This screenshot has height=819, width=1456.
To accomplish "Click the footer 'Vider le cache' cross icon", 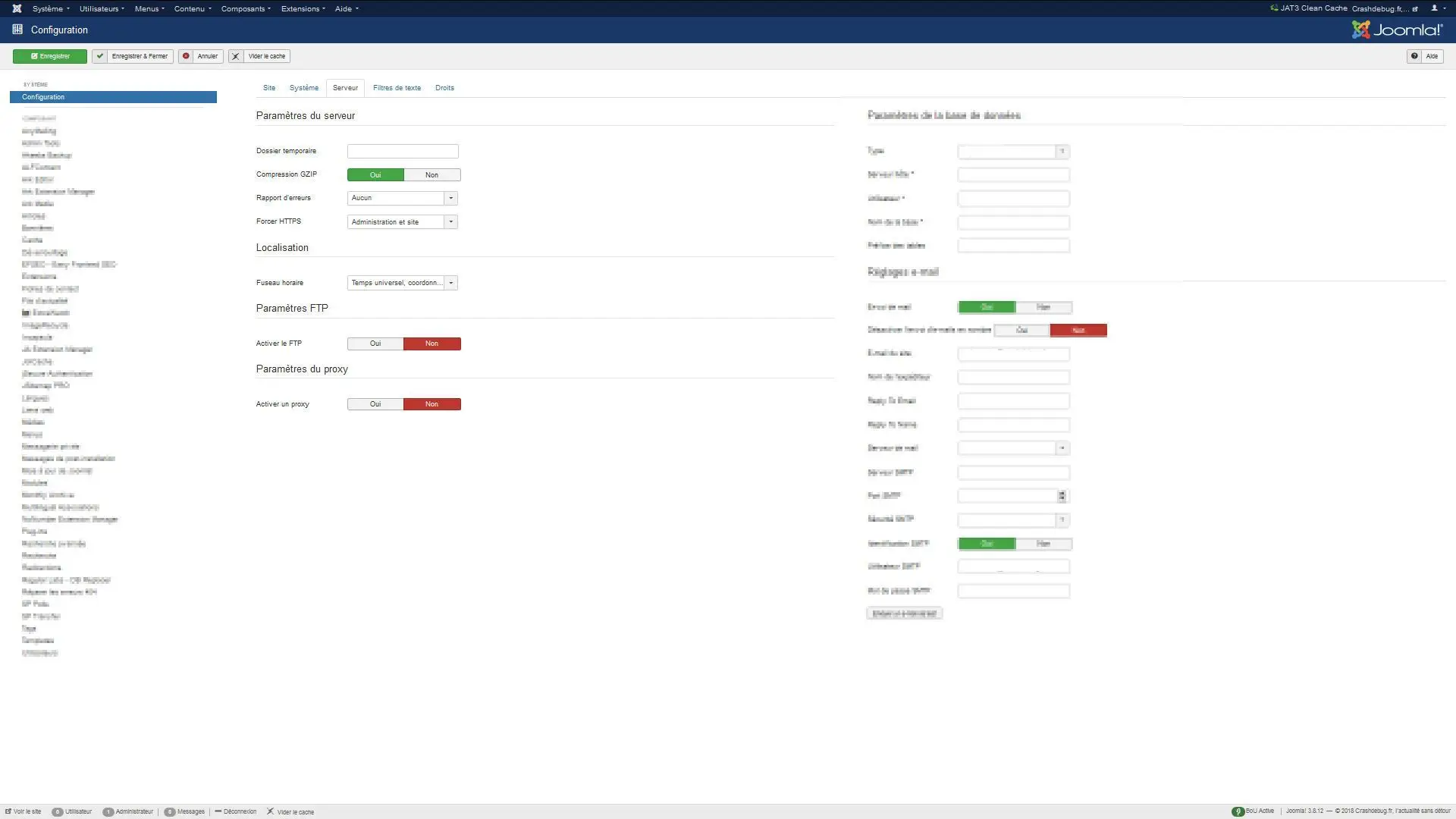I will [270, 811].
